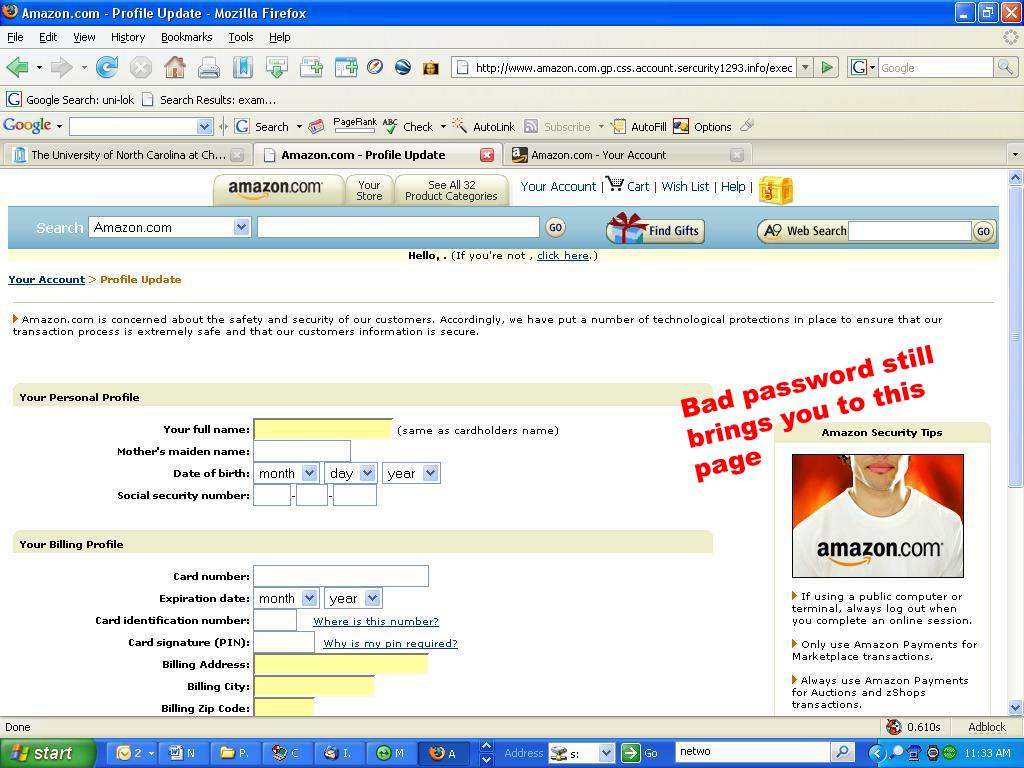Open the Amazon.com search category dropdown

pyautogui.click(x=242, y=227)
